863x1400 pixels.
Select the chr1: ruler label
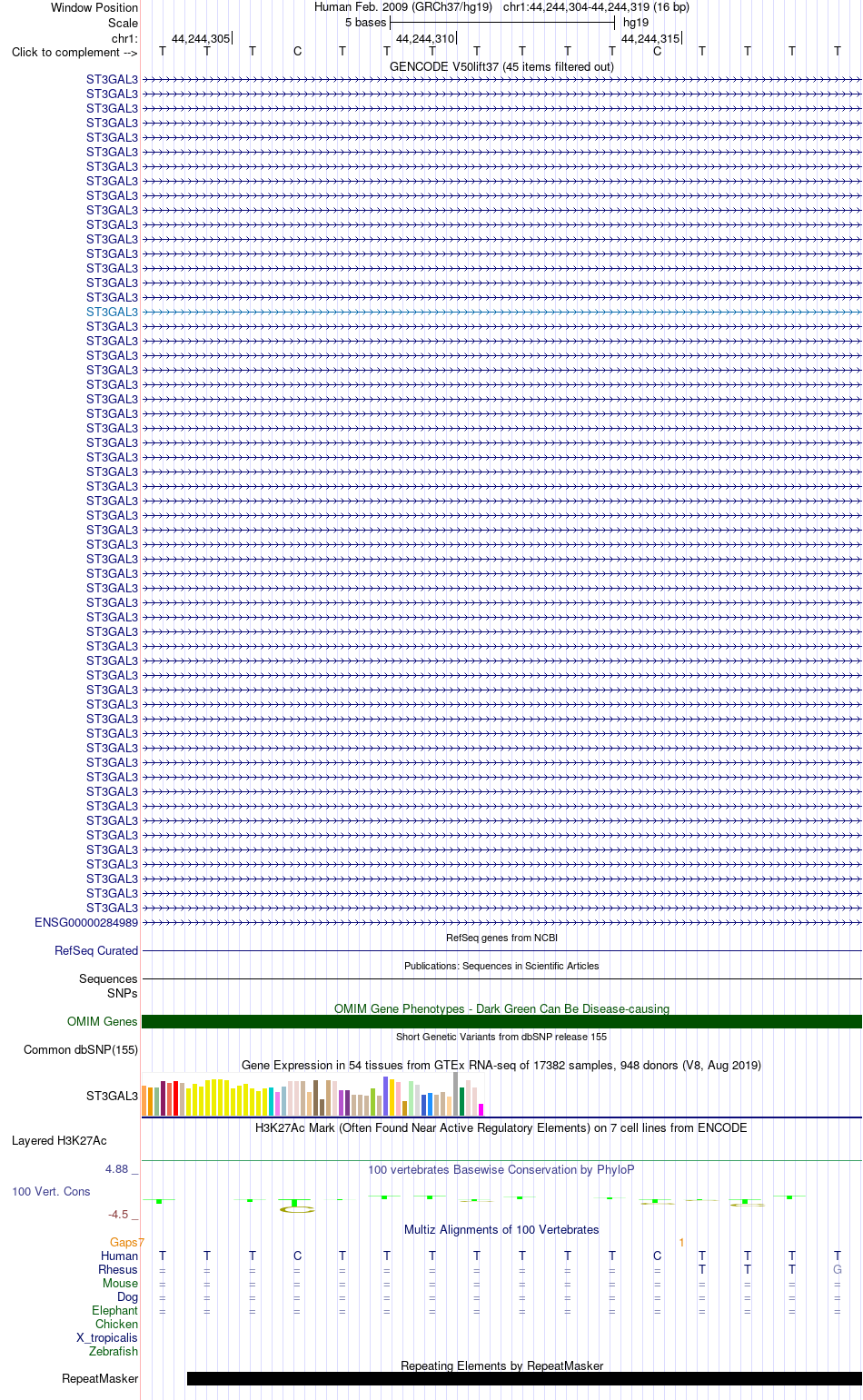coord(125,38)
